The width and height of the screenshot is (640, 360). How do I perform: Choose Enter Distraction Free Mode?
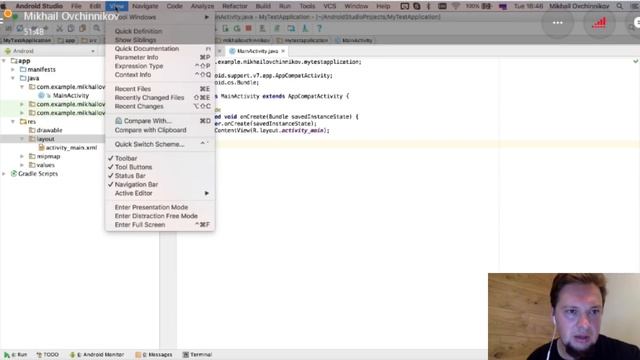pyautogui.click(x=160, y=216)
